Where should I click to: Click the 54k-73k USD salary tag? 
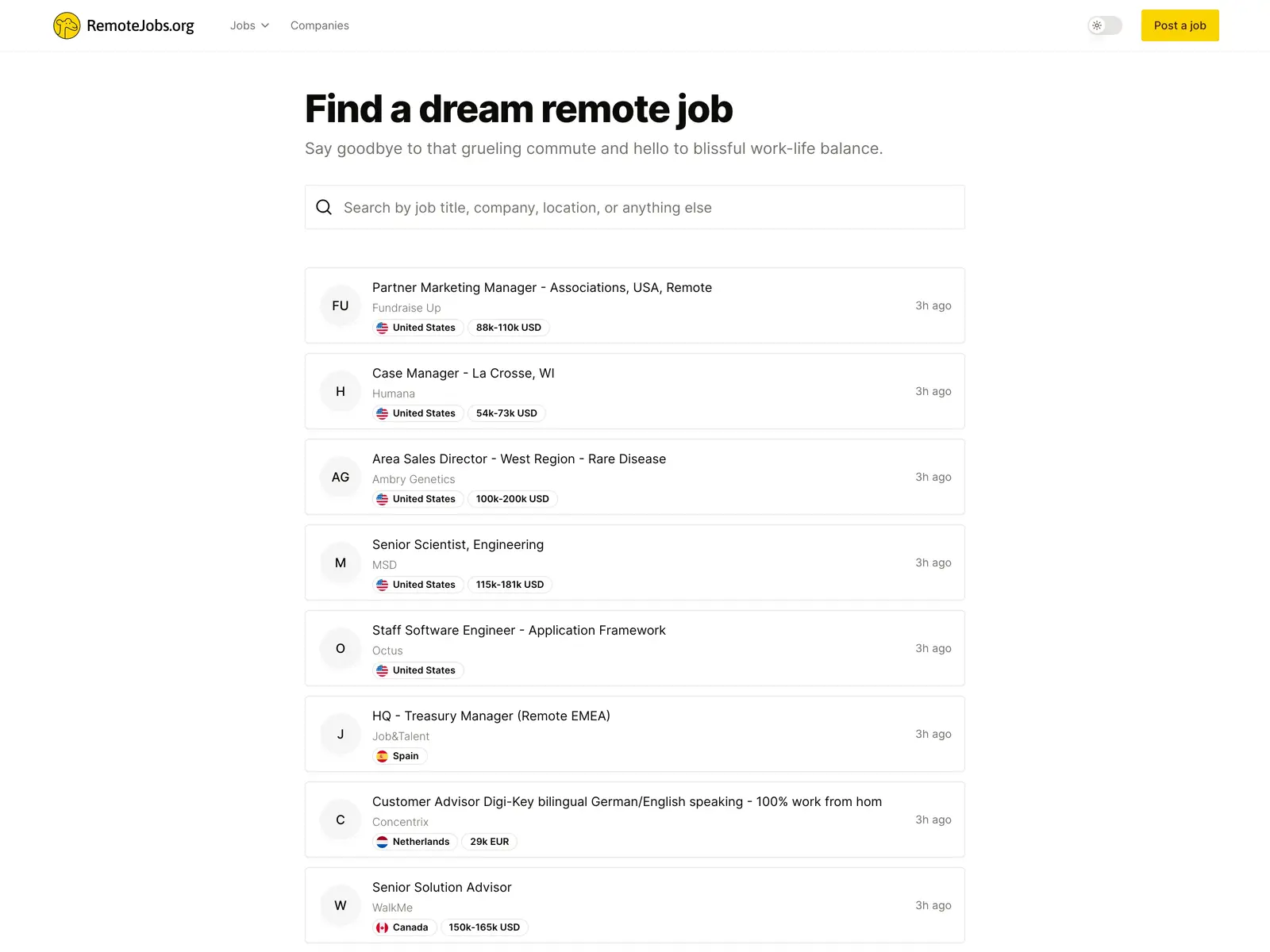point(506,413)
